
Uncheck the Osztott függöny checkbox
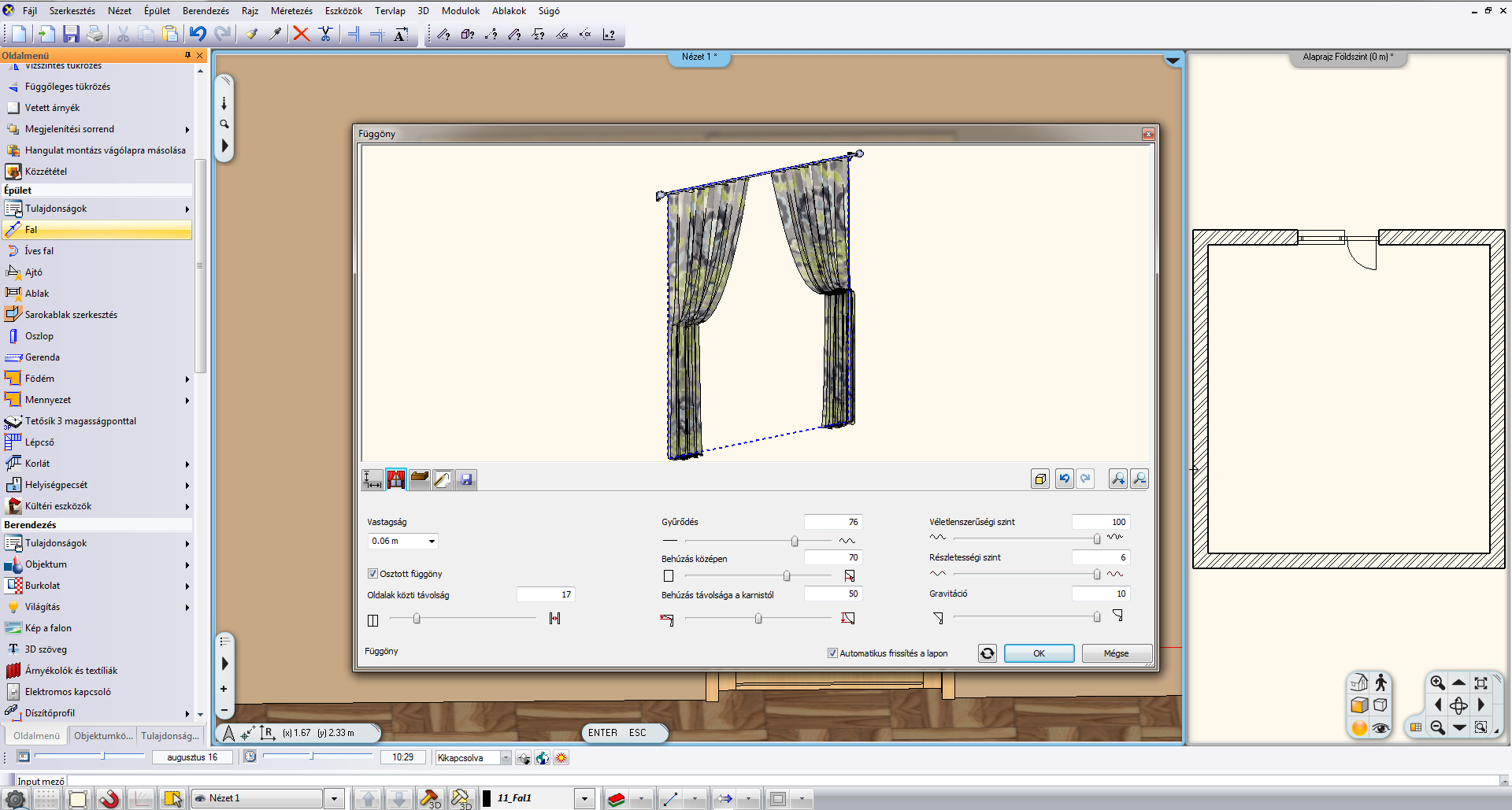tap(372, 574)
